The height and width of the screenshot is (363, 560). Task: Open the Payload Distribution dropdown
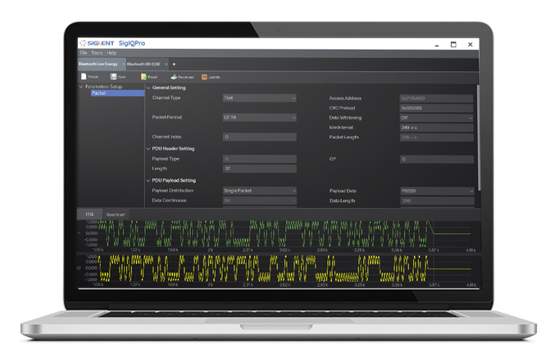[260, 191]
